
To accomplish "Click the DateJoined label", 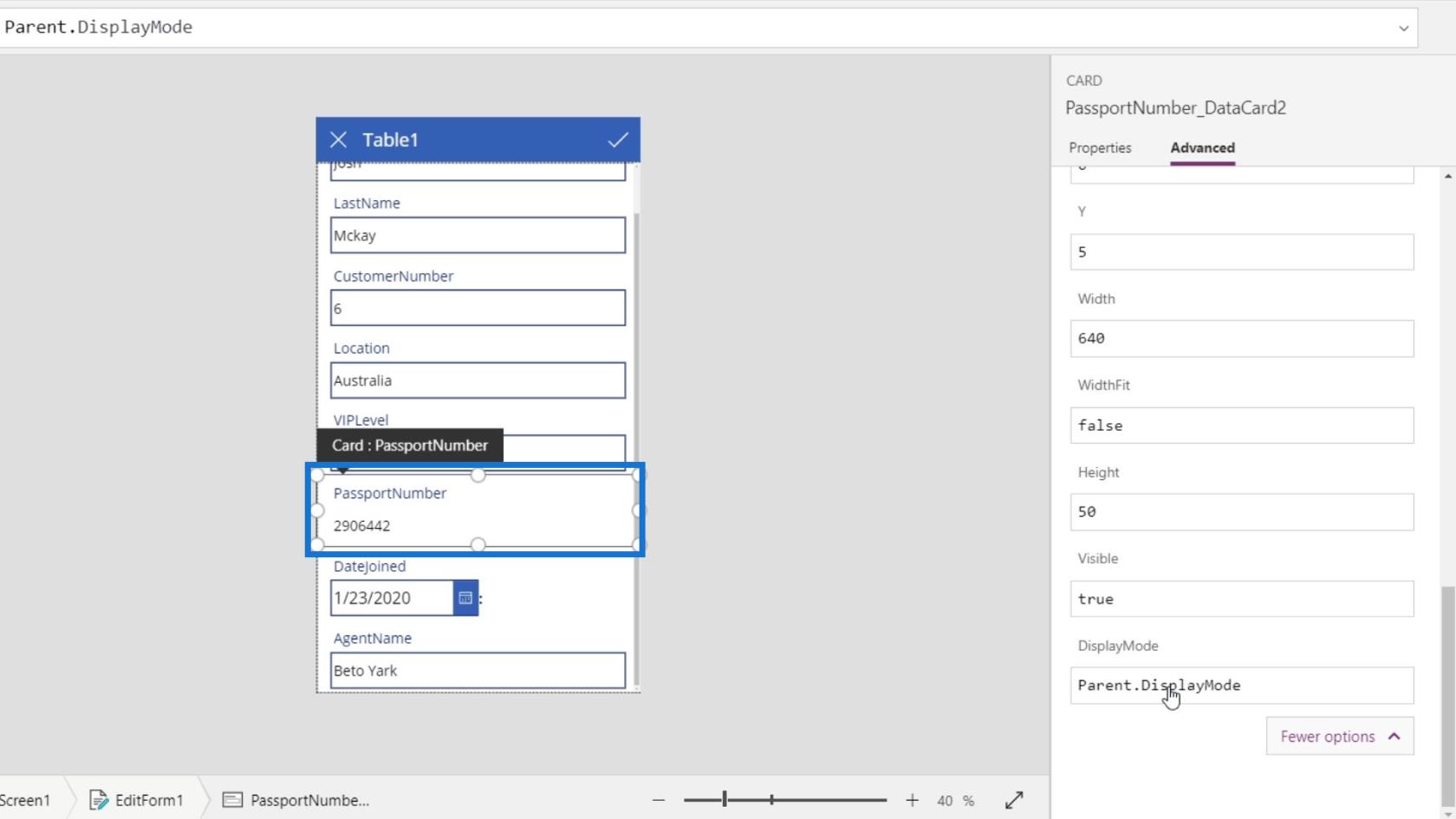I will [369, 566].
